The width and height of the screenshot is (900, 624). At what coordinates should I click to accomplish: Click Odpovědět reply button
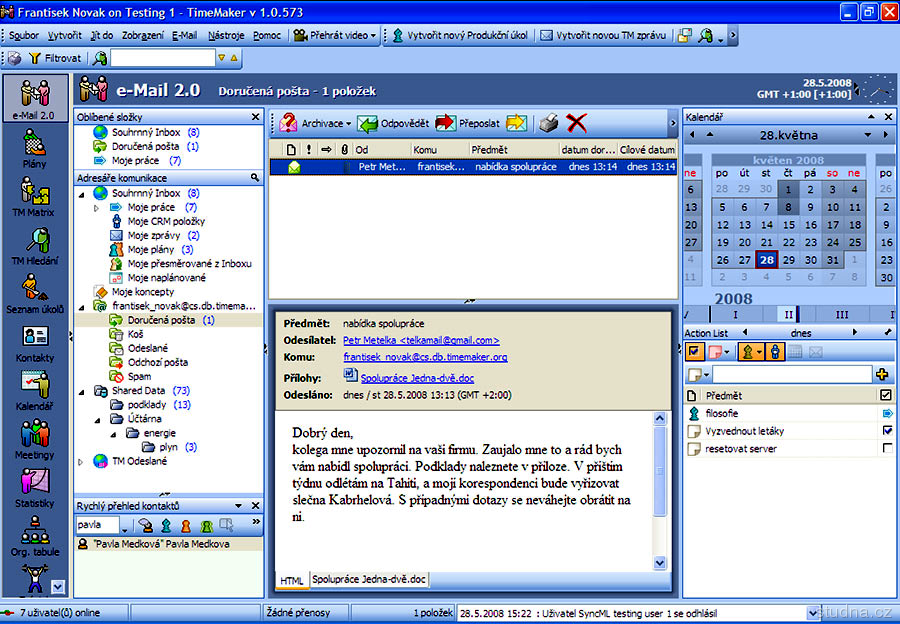[393, 123]
